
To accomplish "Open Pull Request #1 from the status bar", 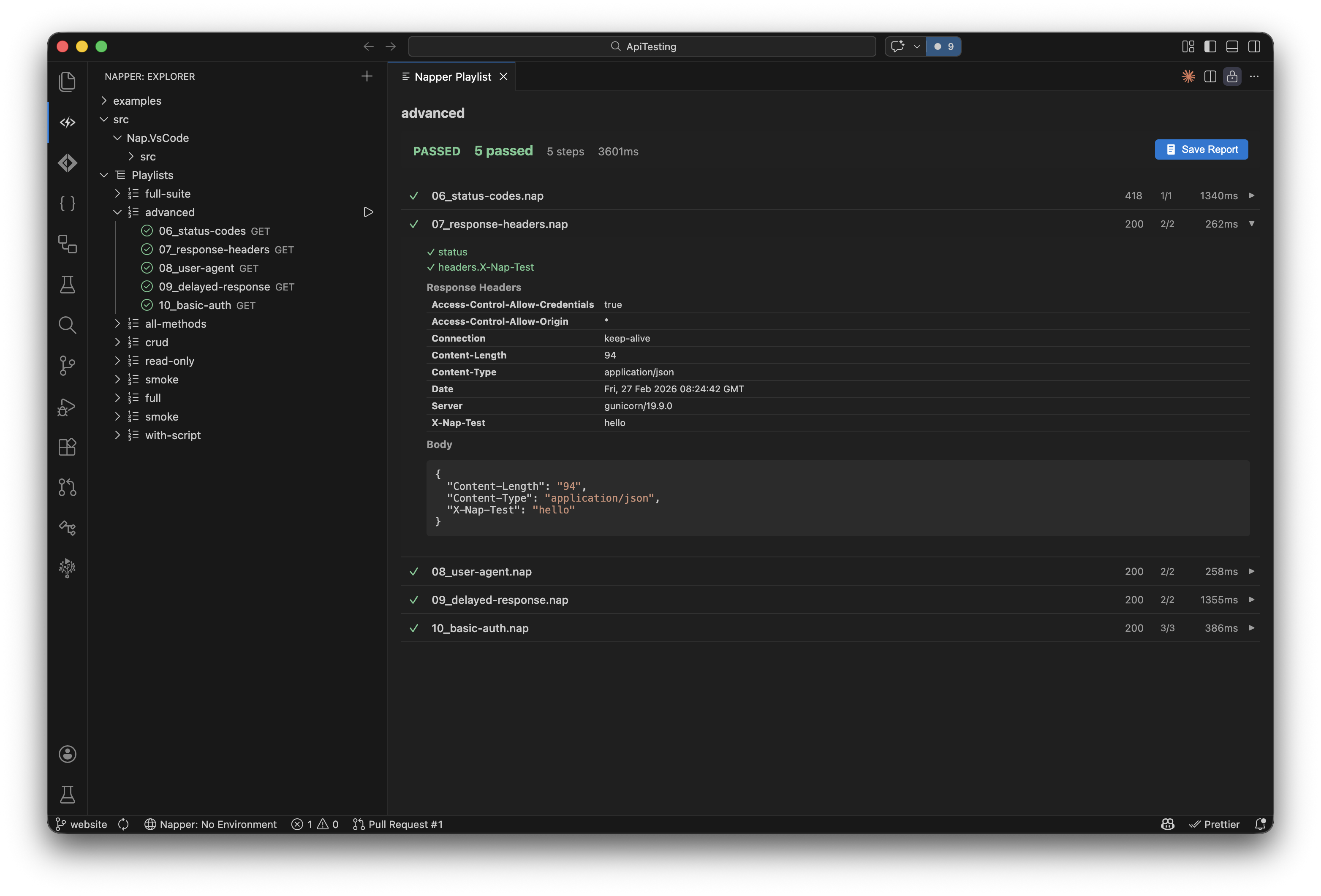I will coord(398,824).
